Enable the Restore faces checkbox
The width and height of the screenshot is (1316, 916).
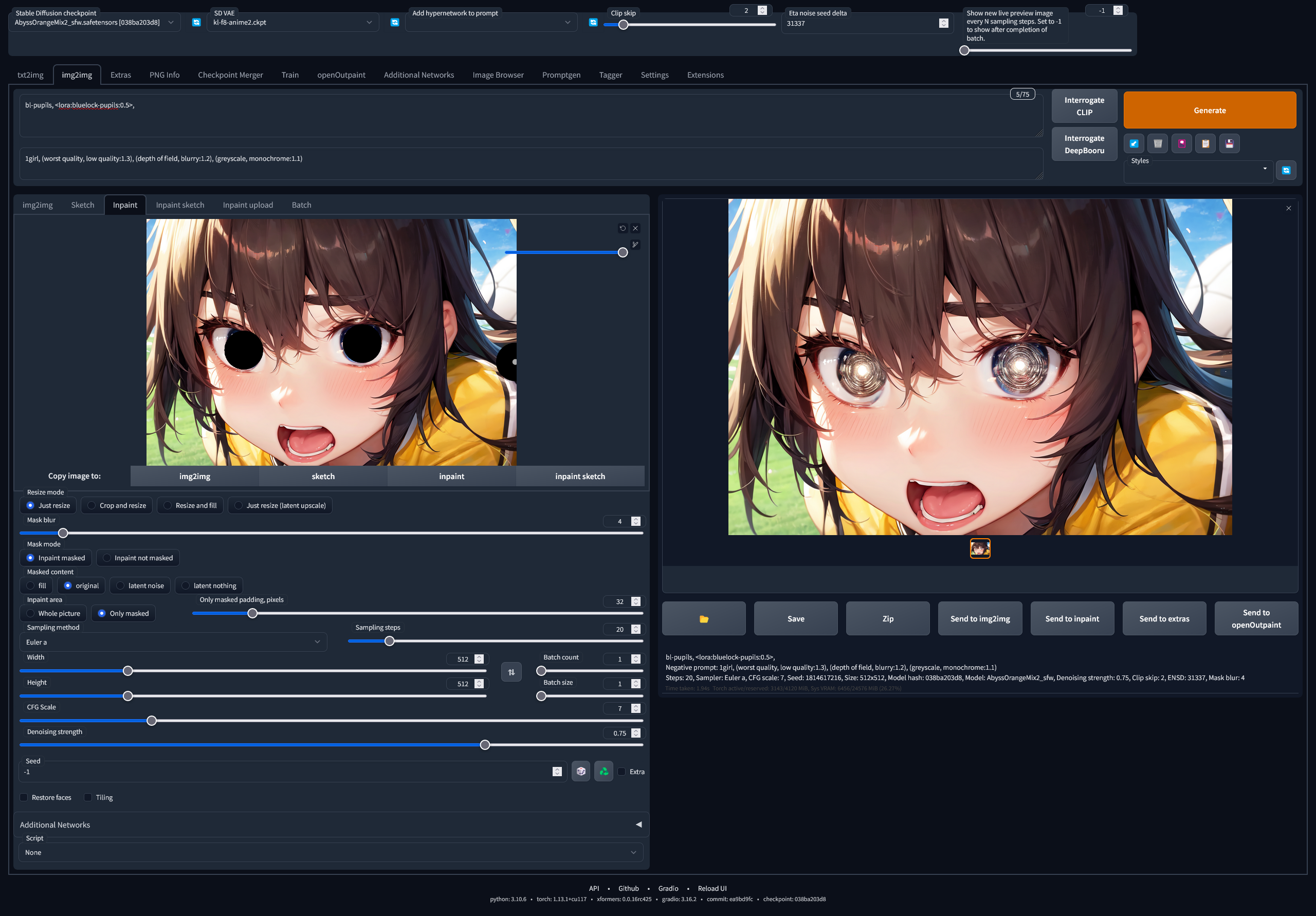pos(24,797)
